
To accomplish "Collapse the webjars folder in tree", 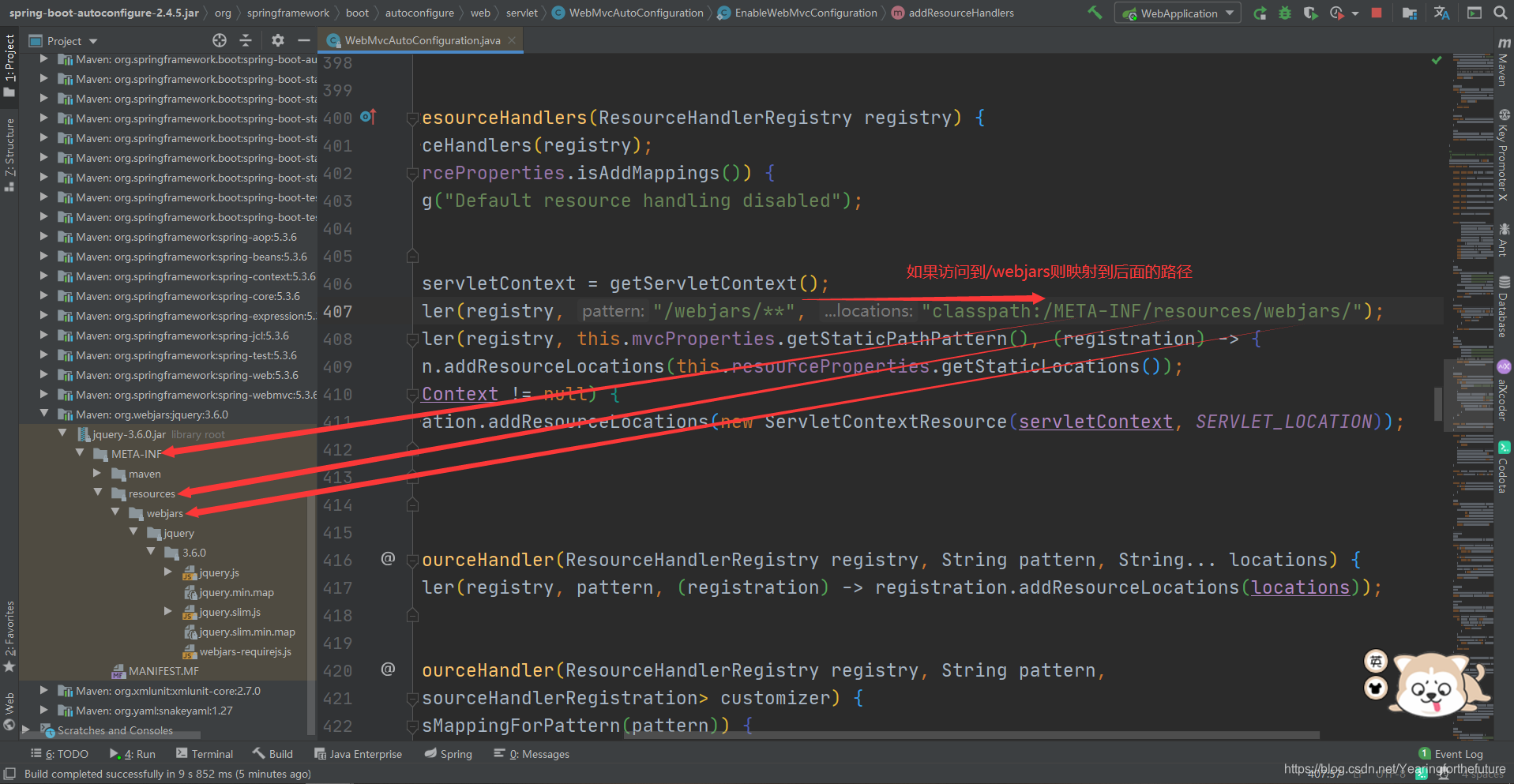I will [115, 512].
